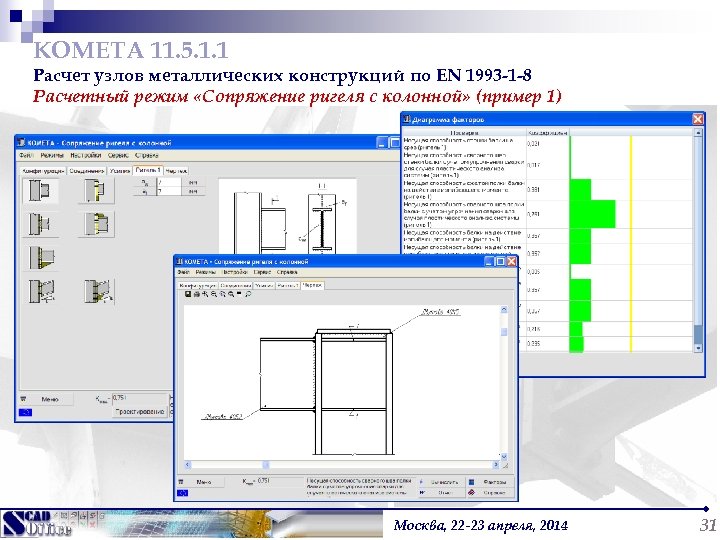Click the last magnifier icon in the drawing toolbar
The width and height of the screenshot is (720, 540).
click(x=248, y=294)
